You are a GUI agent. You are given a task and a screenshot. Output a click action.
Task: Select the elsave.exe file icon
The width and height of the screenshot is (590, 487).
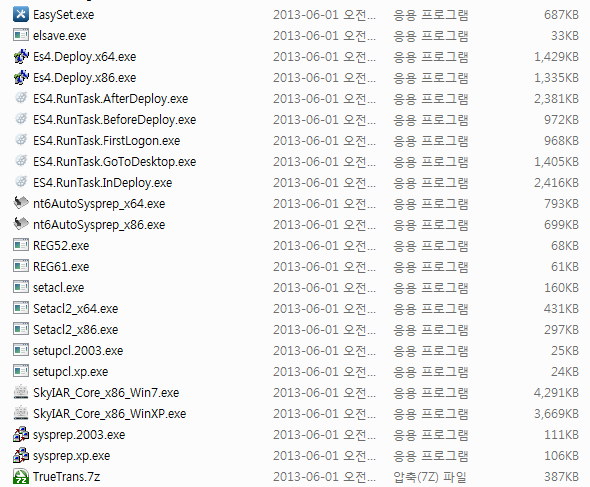(x=21, y=35)
